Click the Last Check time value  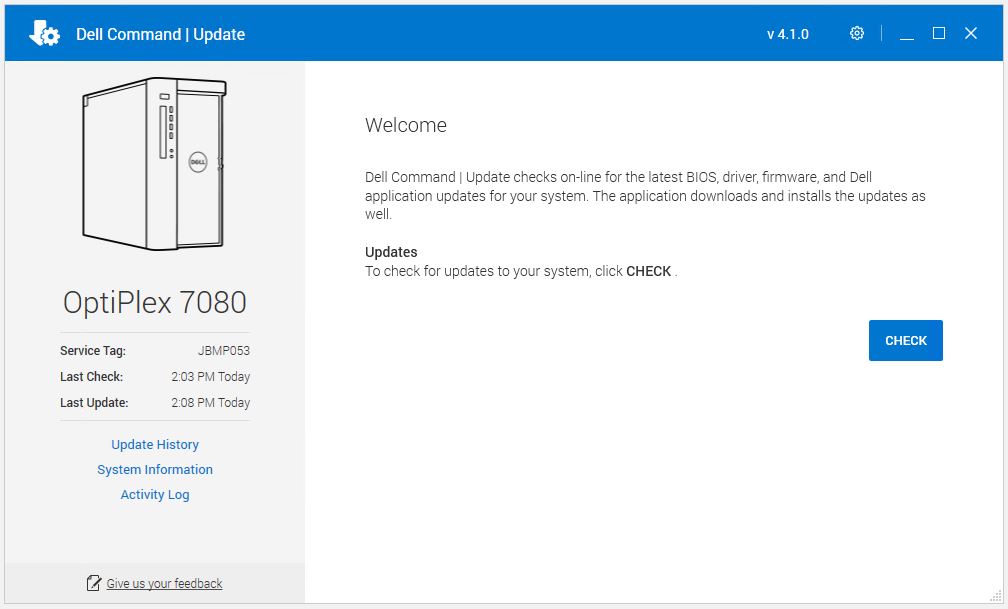click(x=210, y=377)
